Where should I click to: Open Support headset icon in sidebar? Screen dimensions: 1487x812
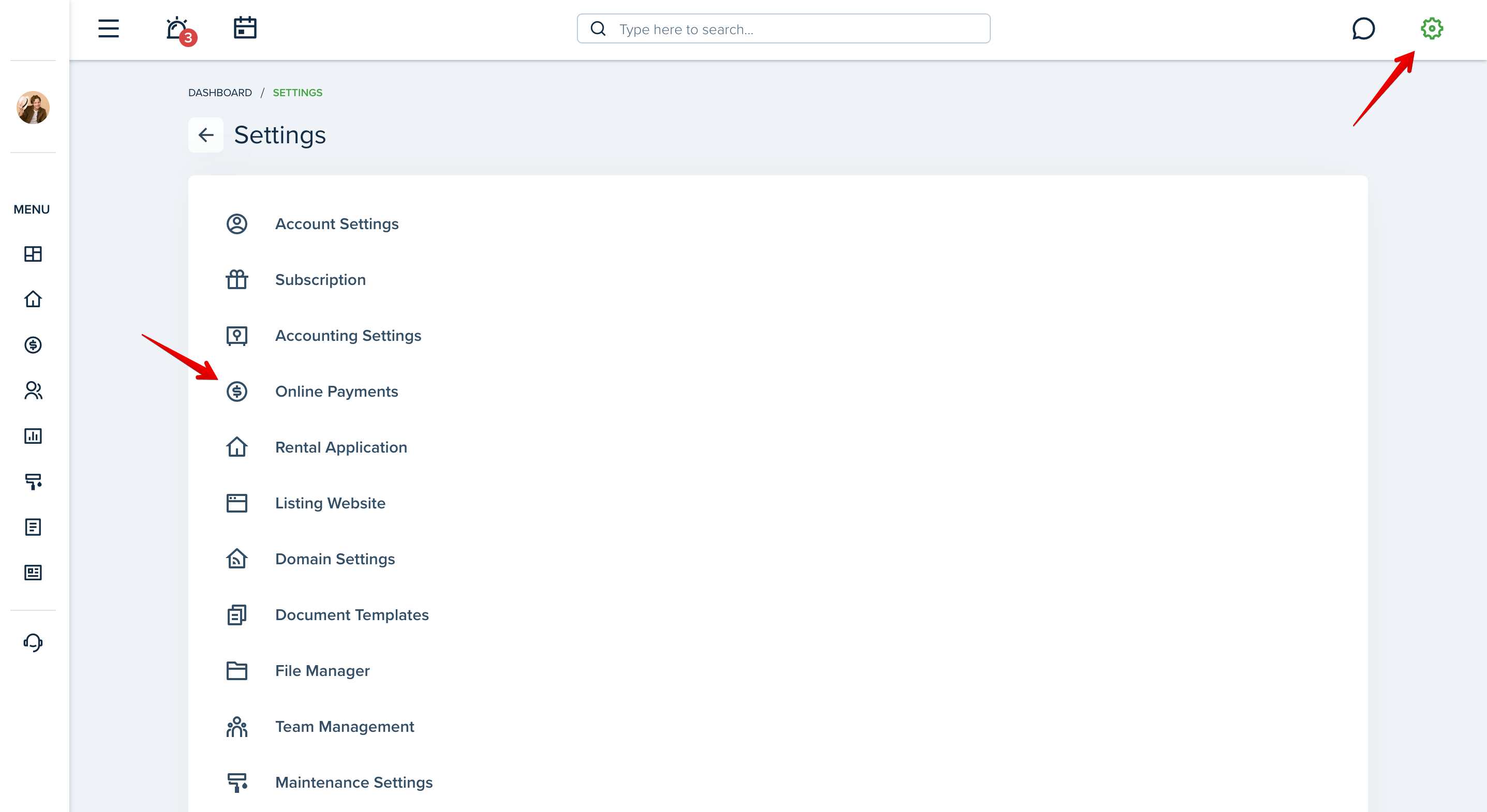[33, 642]
